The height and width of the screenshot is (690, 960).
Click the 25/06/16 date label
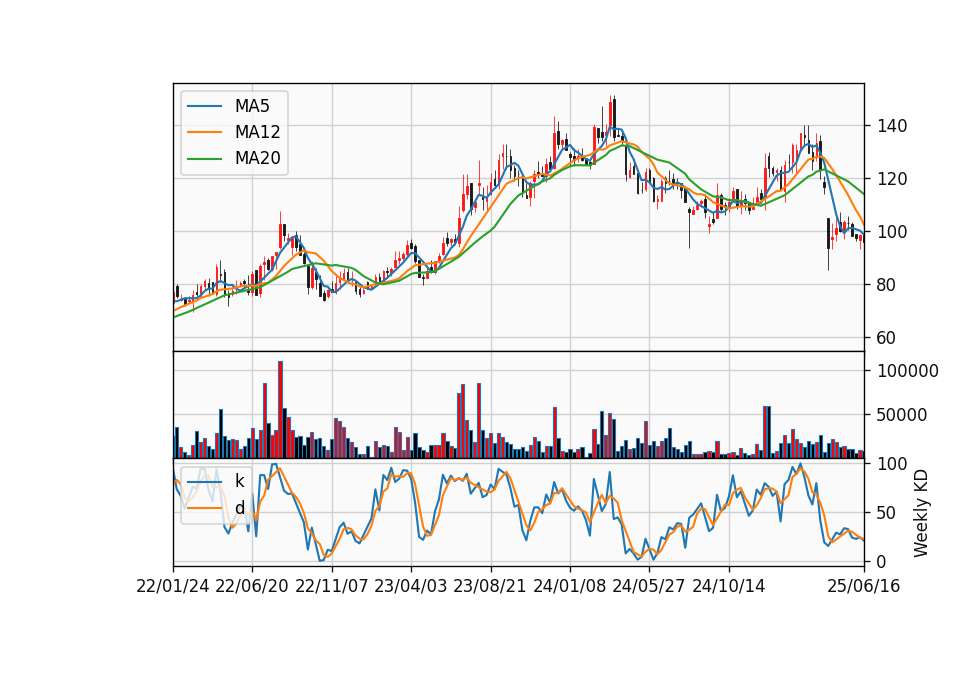[864, 586]
